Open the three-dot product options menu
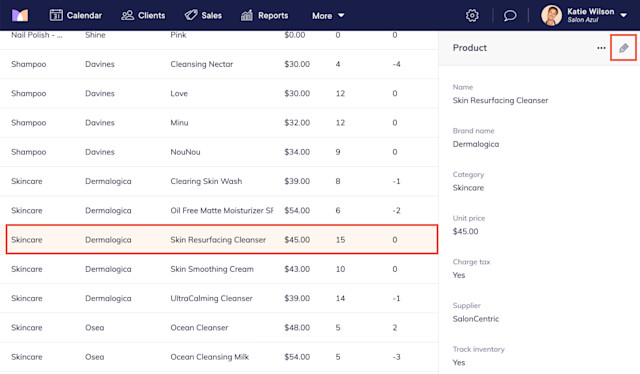Screen dimensions: 640x374 [601, 48]
